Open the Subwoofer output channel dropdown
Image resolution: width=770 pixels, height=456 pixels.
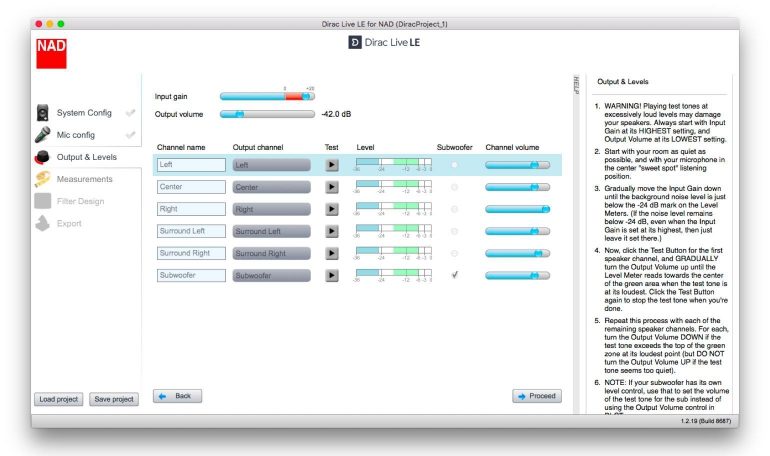271,275
